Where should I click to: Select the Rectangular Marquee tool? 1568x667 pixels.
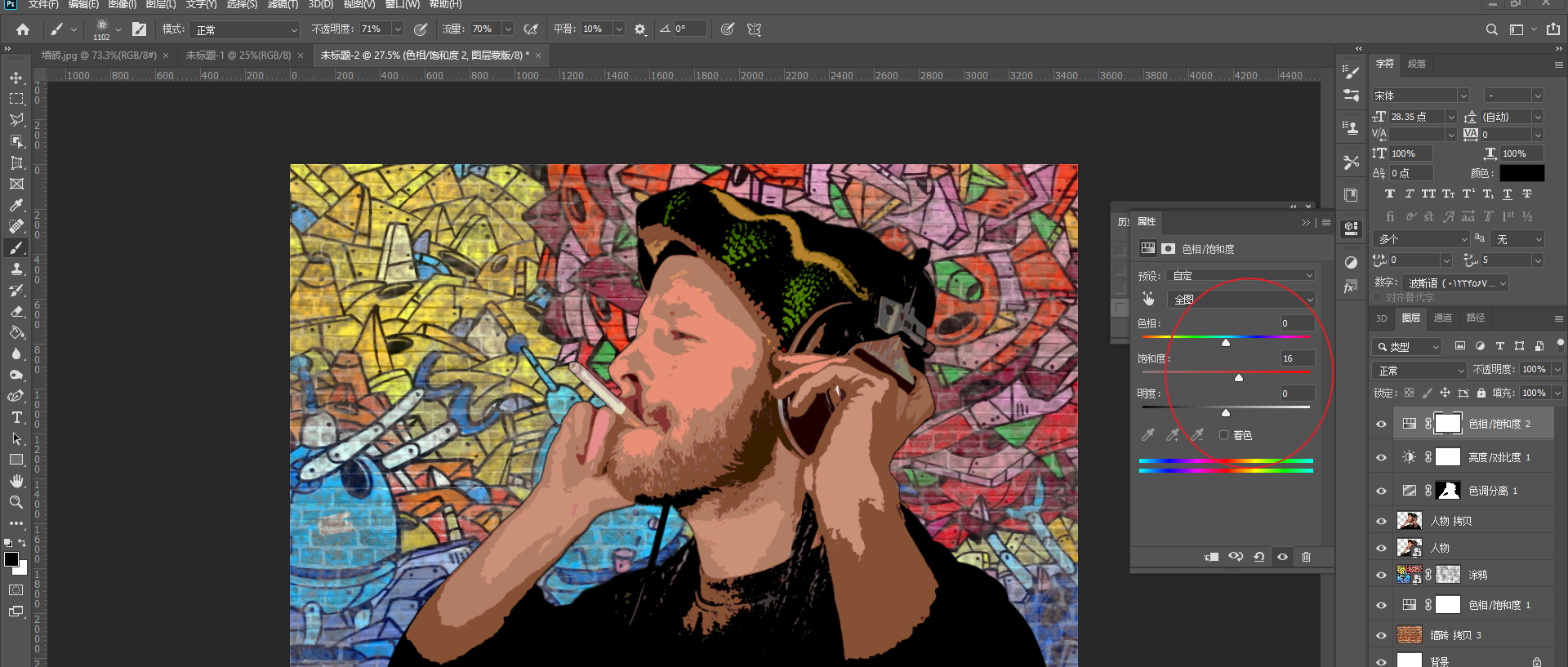pyautogui.click(x=16, y=99)
